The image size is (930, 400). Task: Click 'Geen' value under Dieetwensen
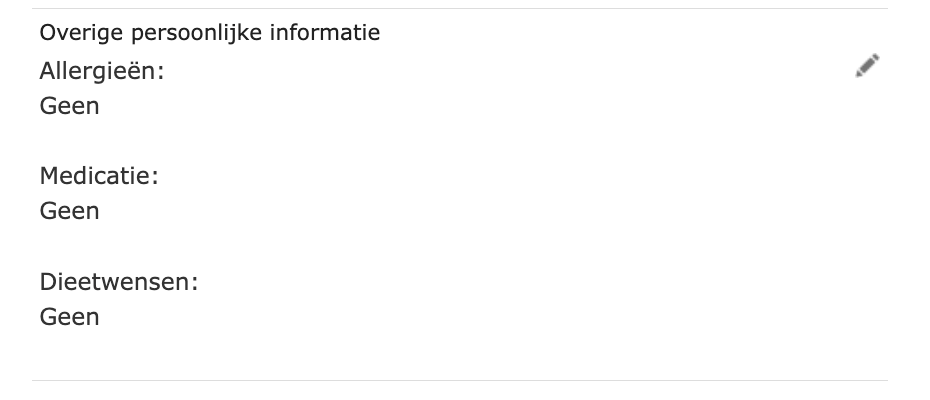pos(70,317)
